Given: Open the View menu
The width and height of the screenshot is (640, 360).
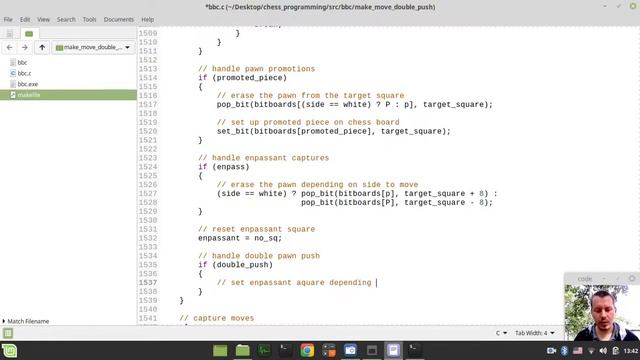Looking at the screenshot, I should click(x=43, y=20).
